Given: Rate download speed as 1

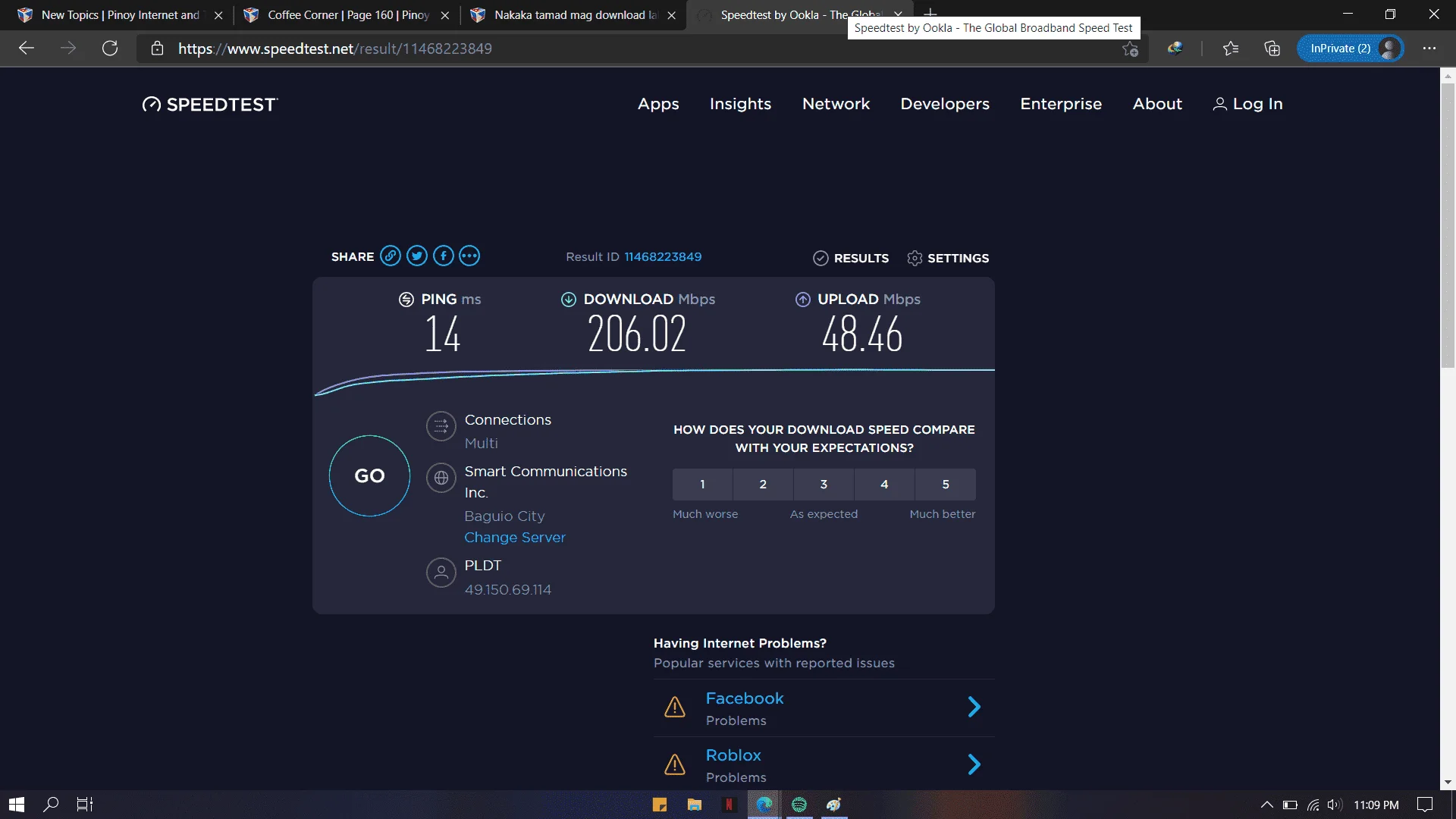Looking at the screenshot, I should pos(702,485).
